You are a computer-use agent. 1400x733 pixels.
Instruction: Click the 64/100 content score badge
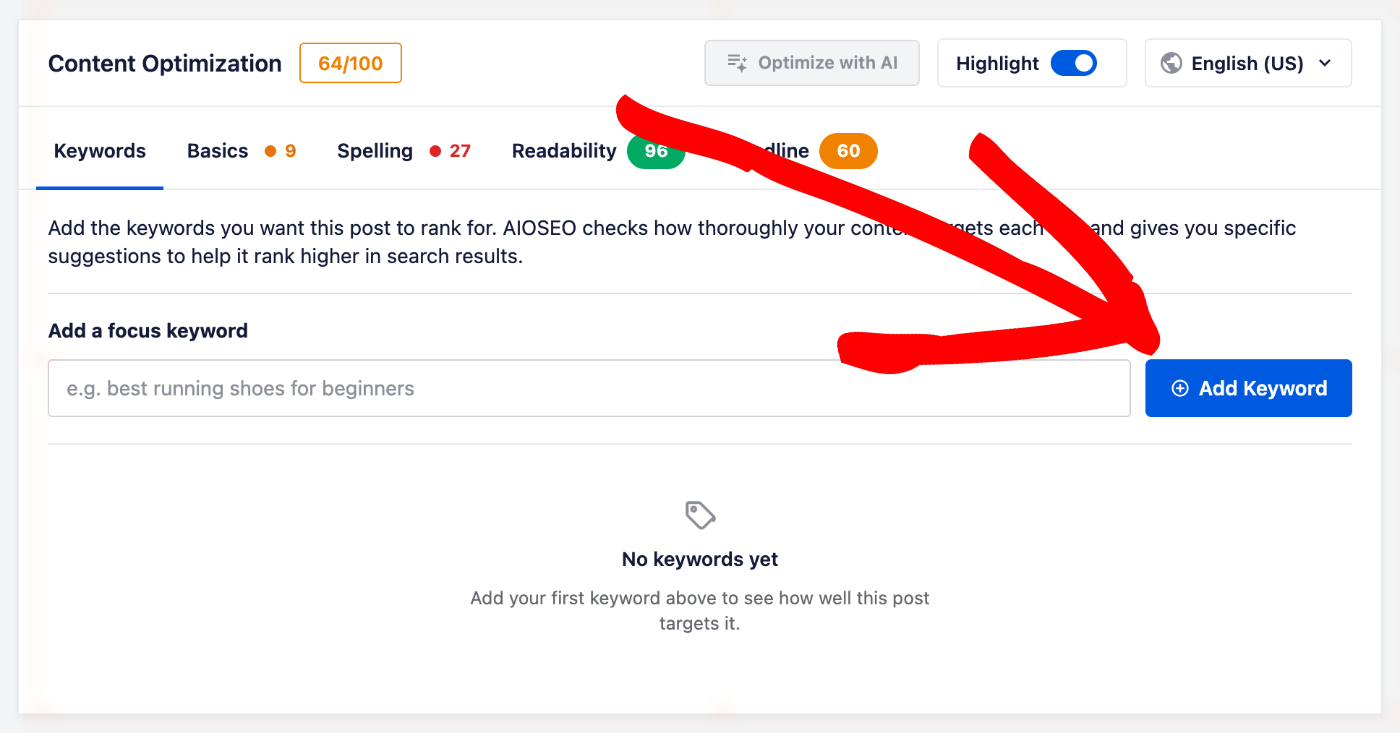[351, 63]
